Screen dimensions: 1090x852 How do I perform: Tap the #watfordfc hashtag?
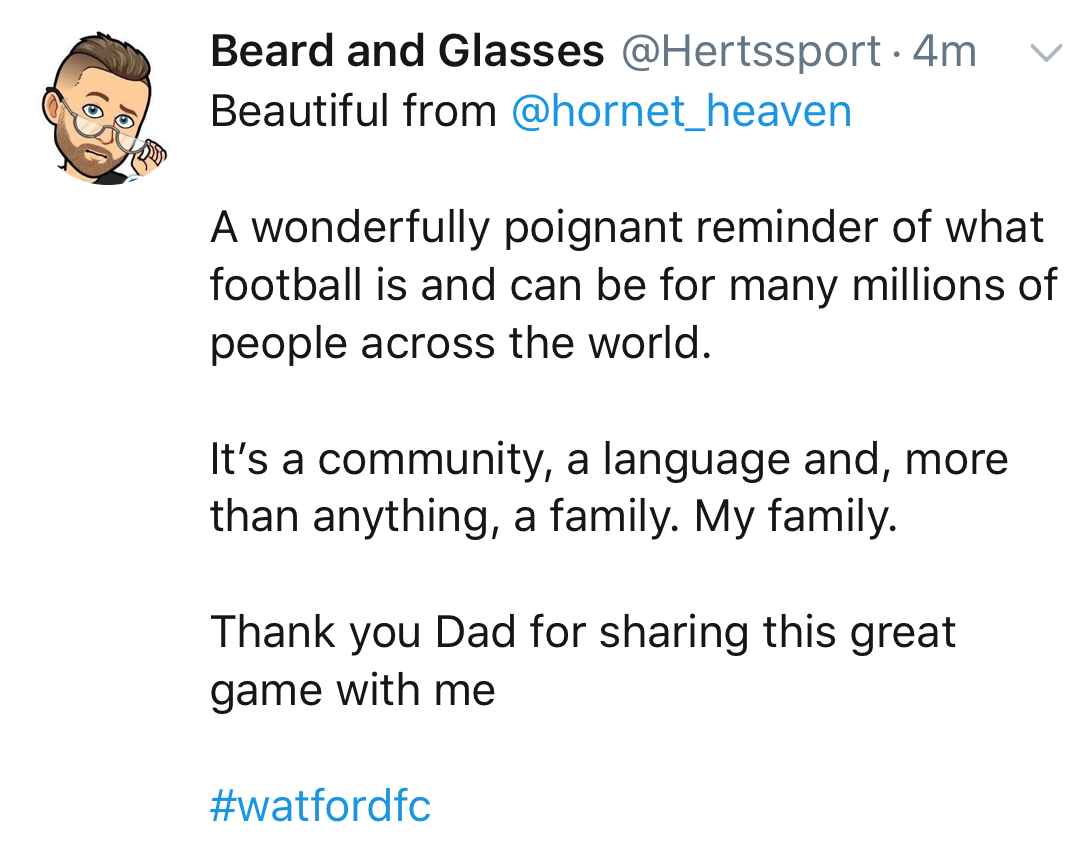320,805
